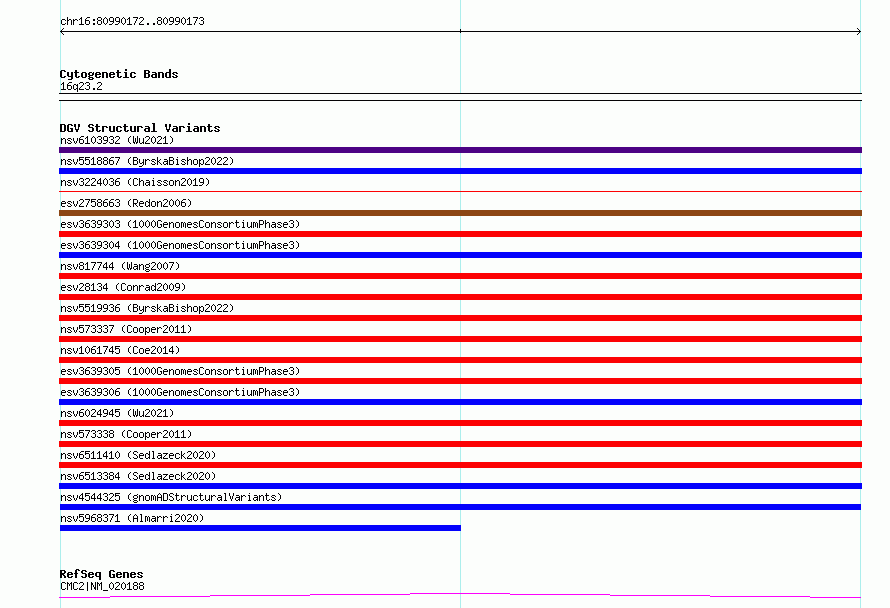Image resolution: width=890 pixels, height=608 pixels.
Task: Open variant nsv5518867 (ByrskaBishop2022) label
Action: click(x=147, y=161)
